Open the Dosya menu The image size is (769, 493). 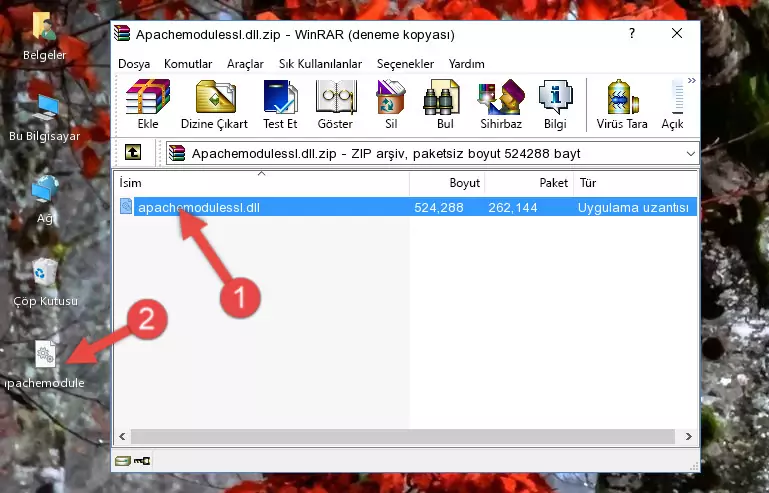tap(134, 64)
